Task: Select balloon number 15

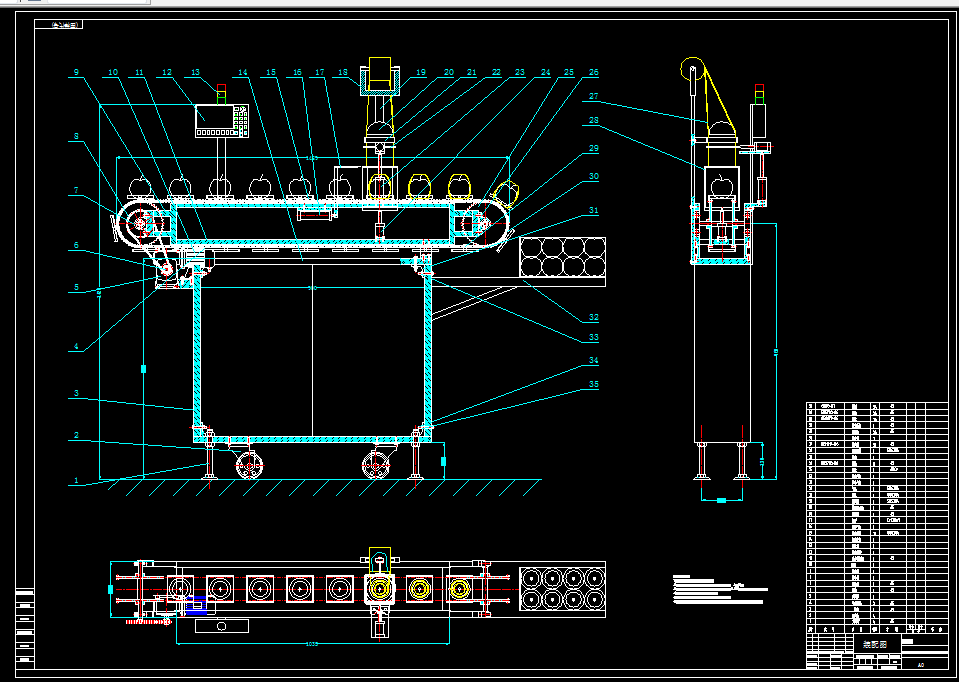Action: 271,72
